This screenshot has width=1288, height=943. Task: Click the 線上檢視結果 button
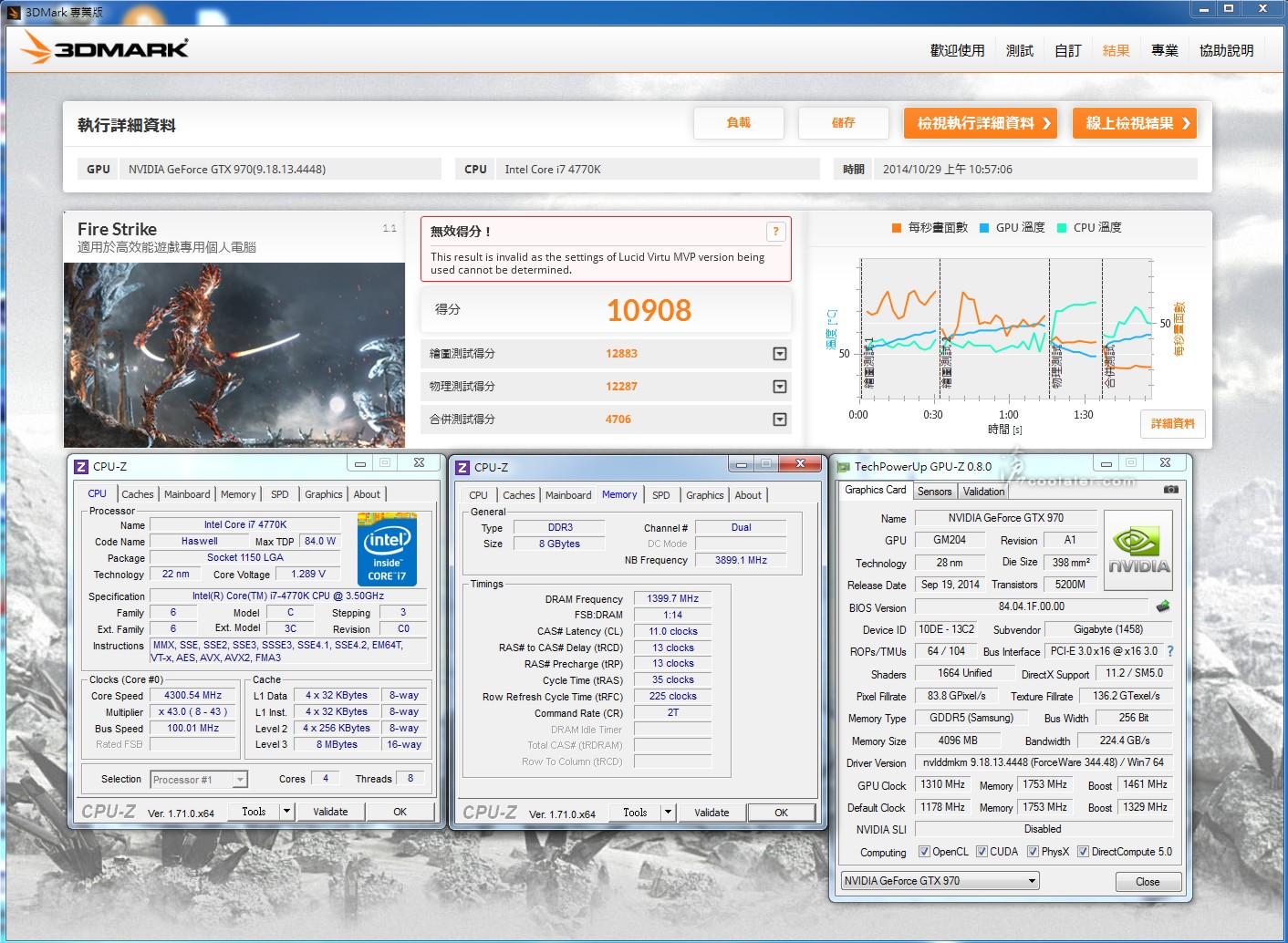1137,124
